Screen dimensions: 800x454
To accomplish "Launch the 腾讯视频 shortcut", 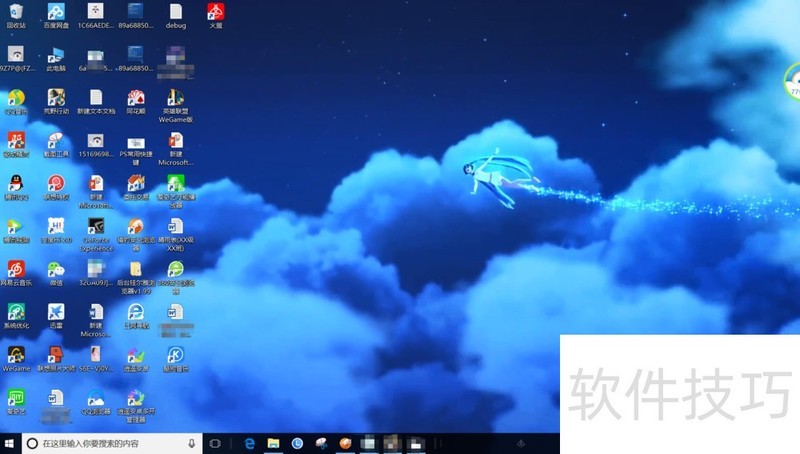I will pyautogui.click(x=16, y=230).
